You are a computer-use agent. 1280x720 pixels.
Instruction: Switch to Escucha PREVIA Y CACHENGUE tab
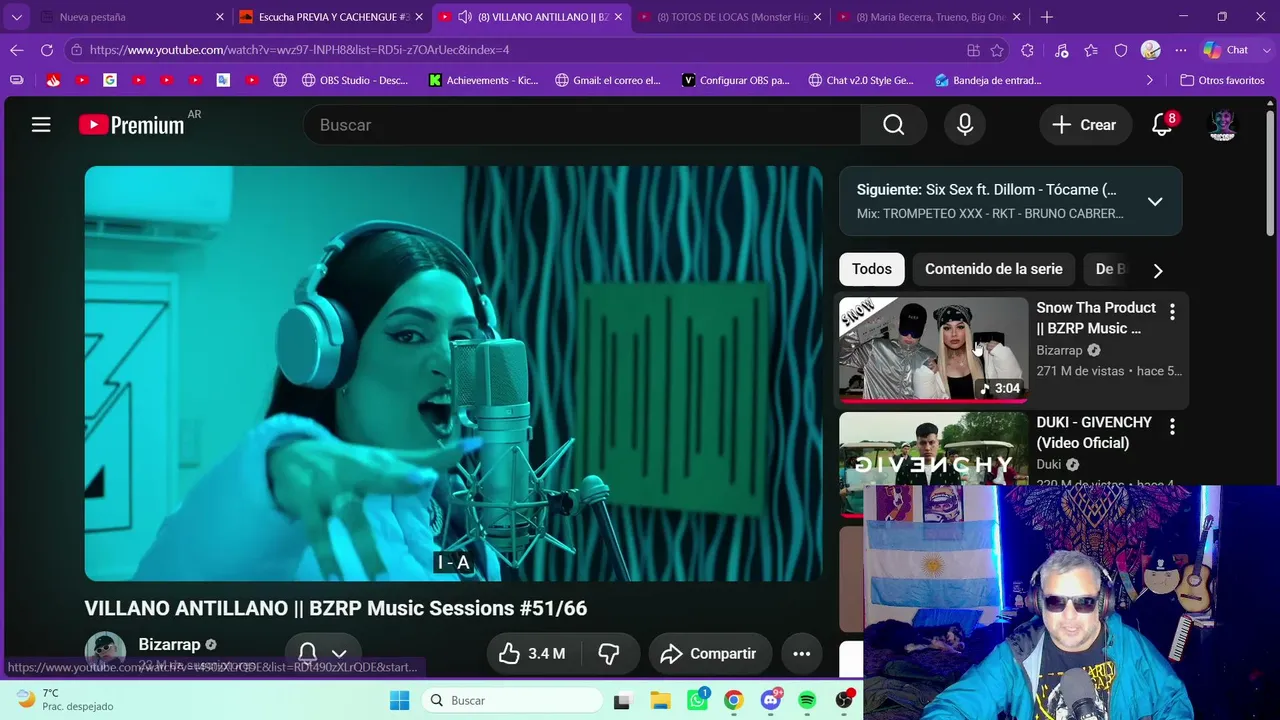[332, 17]
